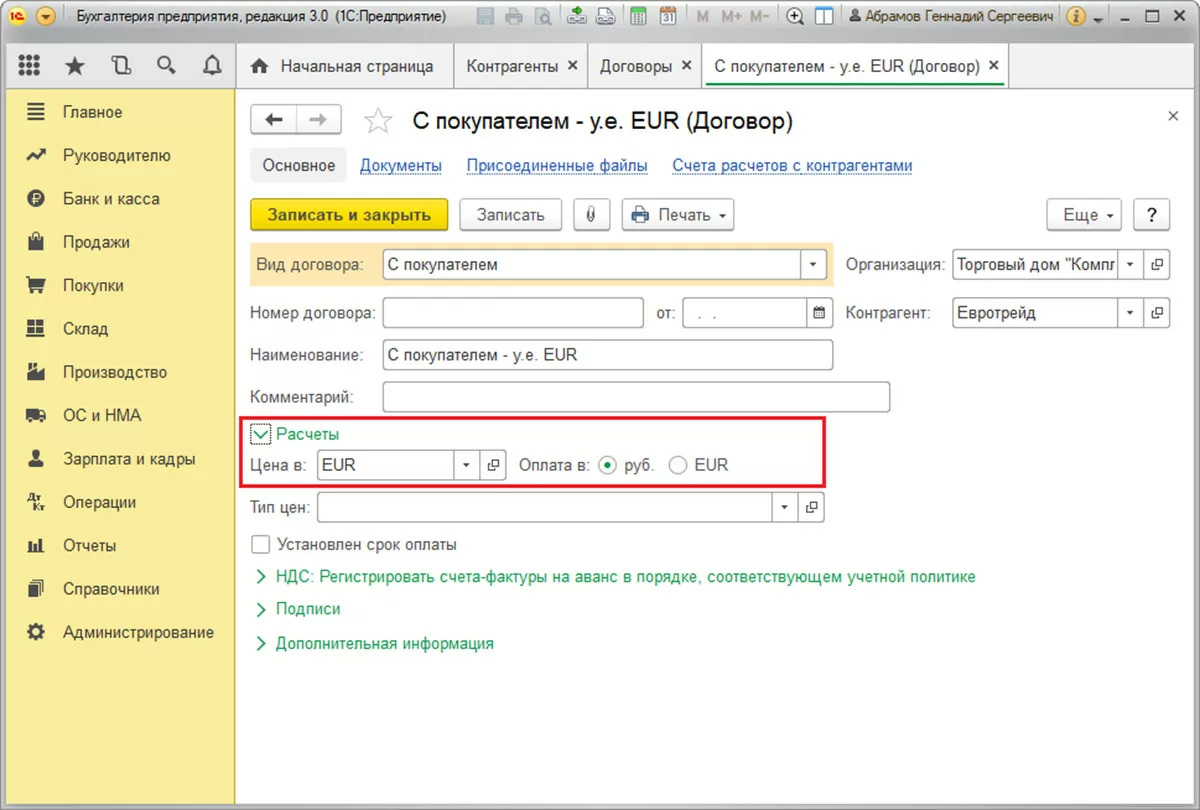Image resolution: width=1200 pixels, height=810 pixels.
Task: Open the calendar picker for the contract date
Action: tap(819, 313)
